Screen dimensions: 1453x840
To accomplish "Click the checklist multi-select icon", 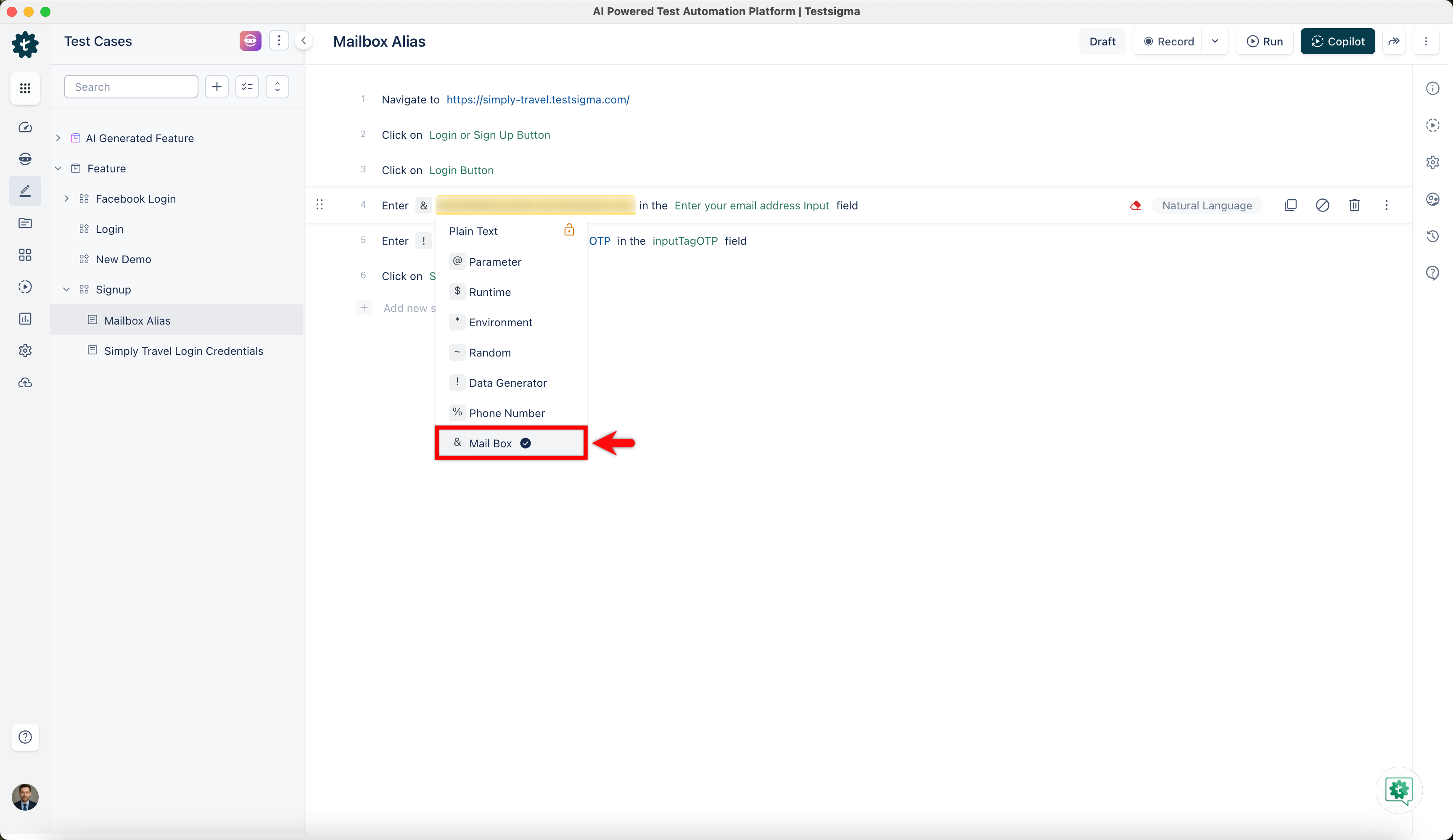I will [247, 87].
